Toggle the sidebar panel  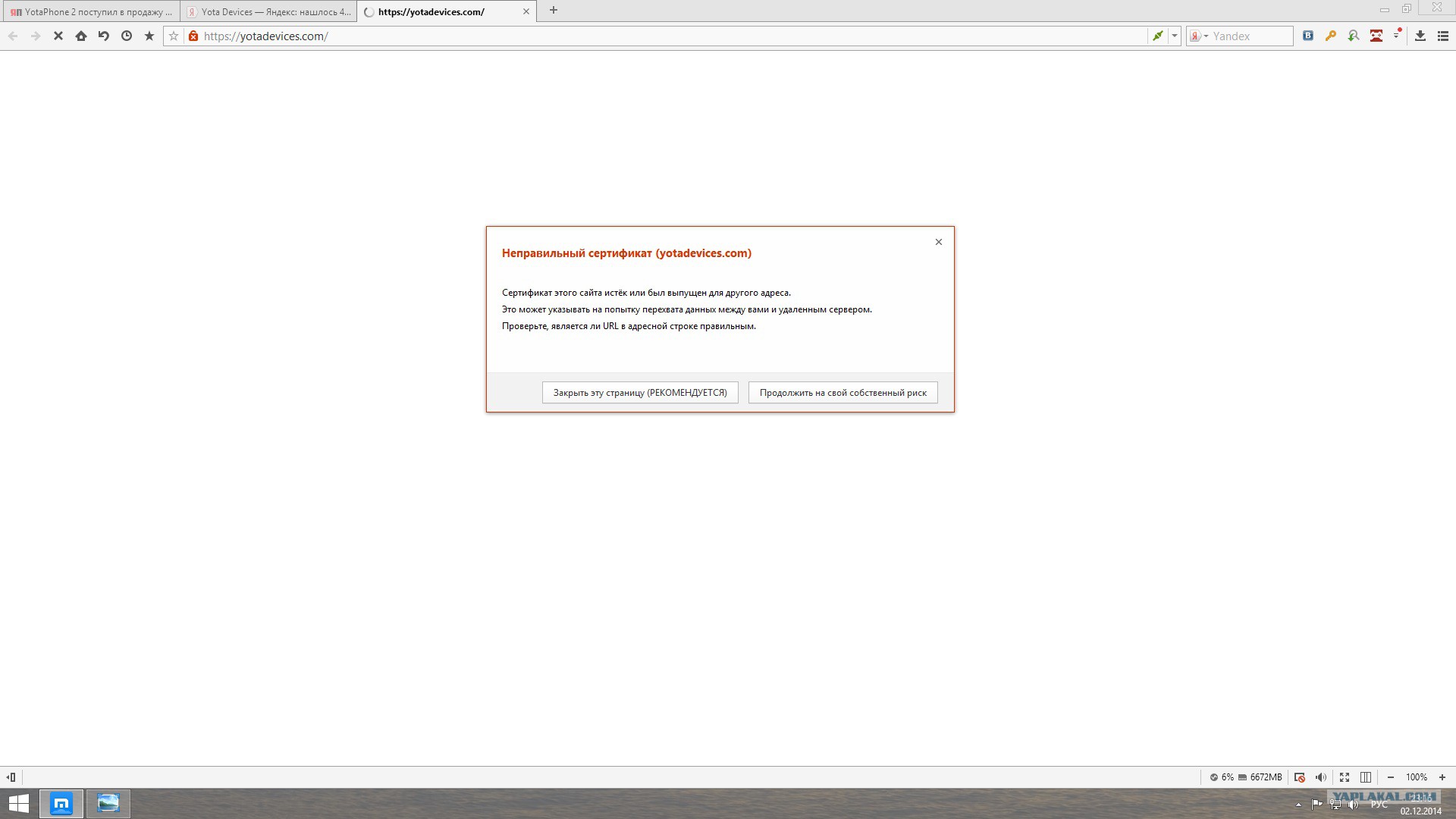[x=11, y=777]
